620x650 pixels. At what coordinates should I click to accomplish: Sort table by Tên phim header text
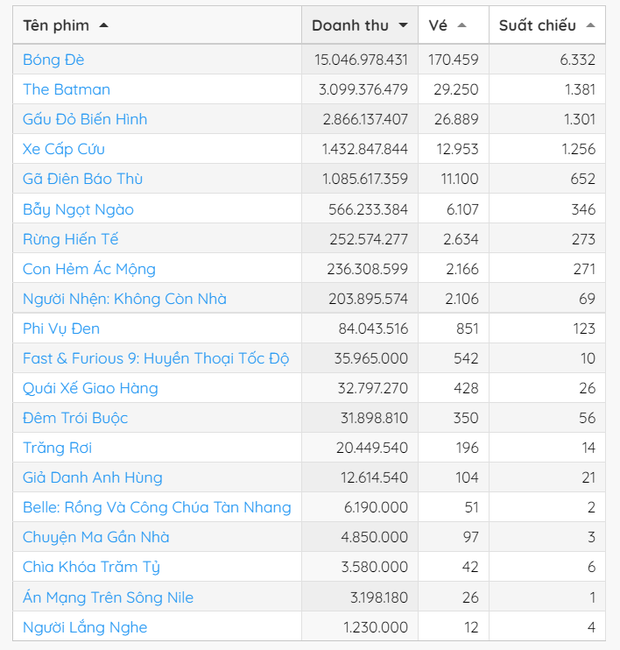click(56, 25)
